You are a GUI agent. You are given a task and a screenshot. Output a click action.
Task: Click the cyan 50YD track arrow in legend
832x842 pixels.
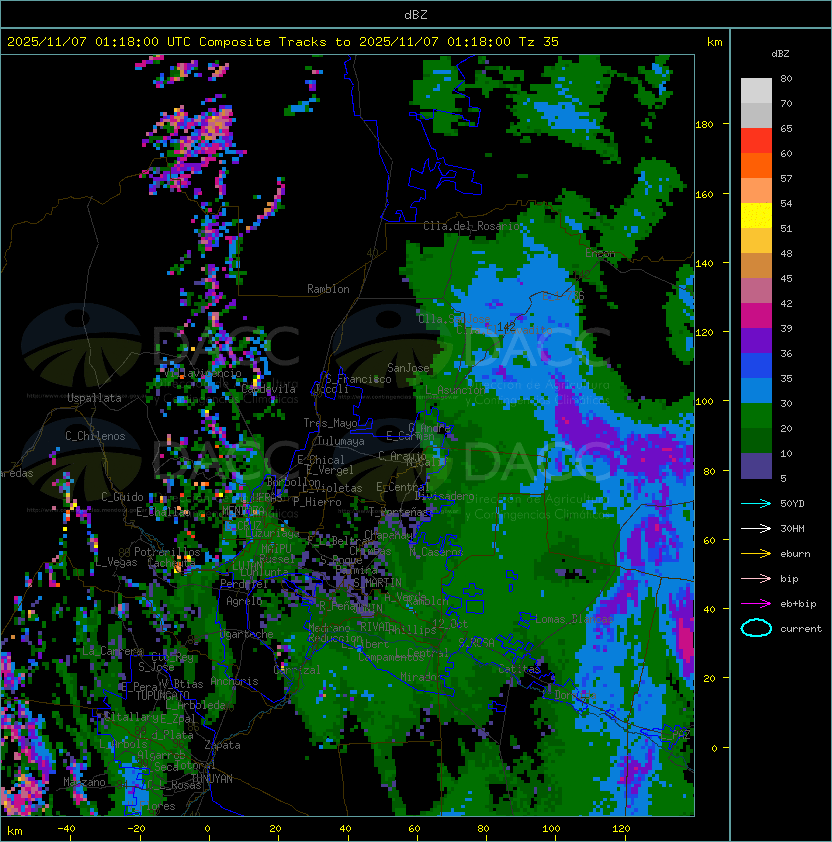coord(756,503)
